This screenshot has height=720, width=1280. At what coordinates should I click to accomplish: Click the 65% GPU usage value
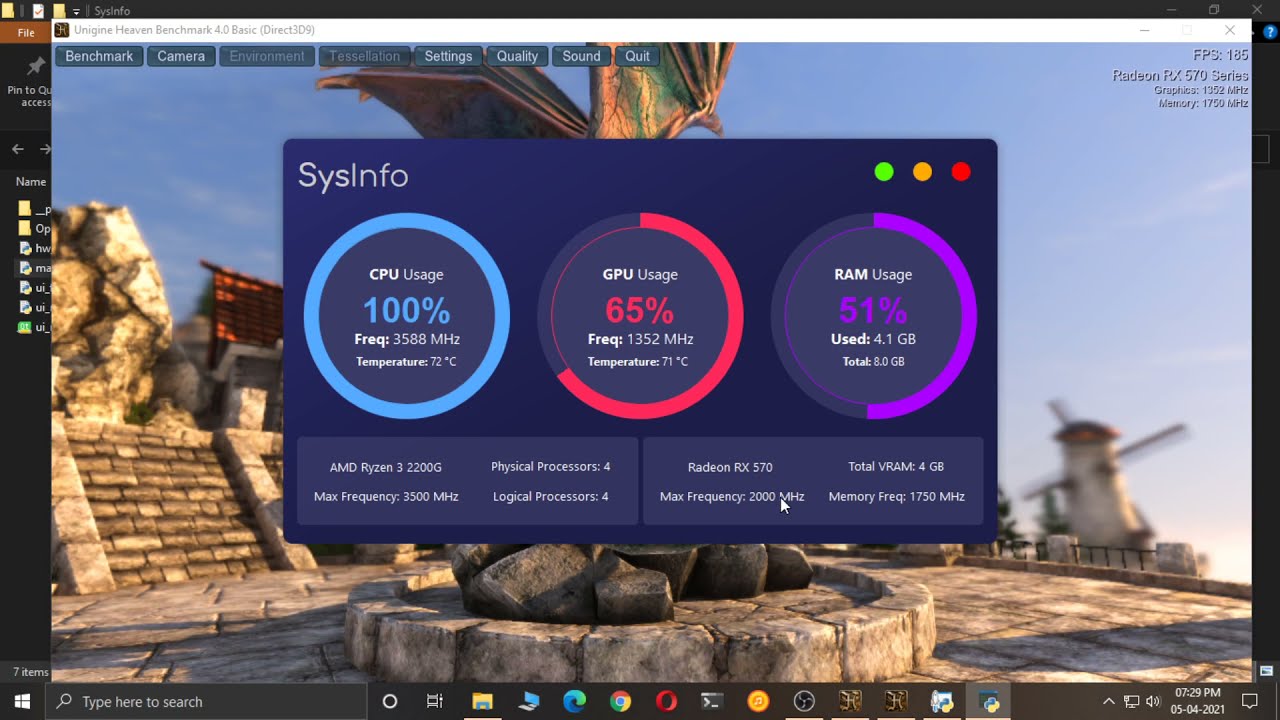tap(639, 311)
